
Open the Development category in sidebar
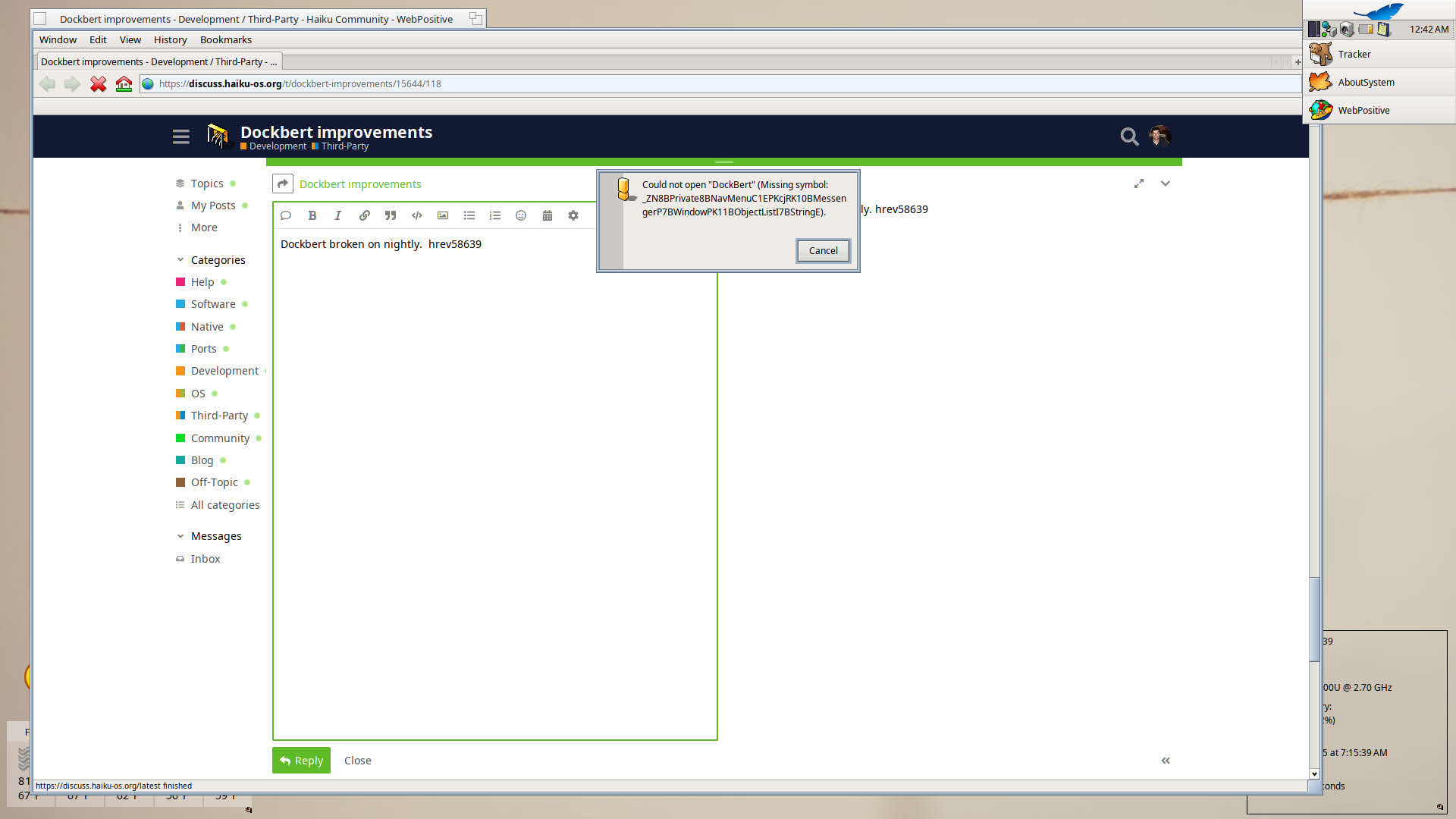point(224,371)
